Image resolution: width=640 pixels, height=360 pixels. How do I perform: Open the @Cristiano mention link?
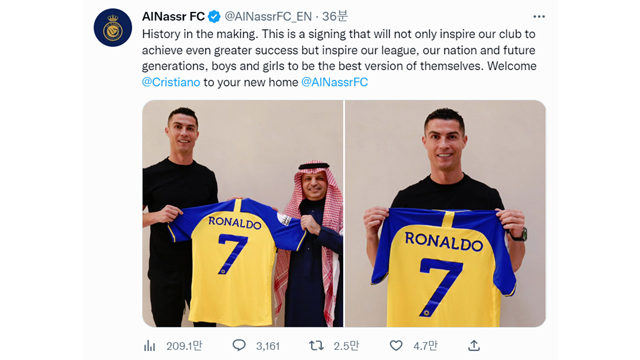click(171, 82)
